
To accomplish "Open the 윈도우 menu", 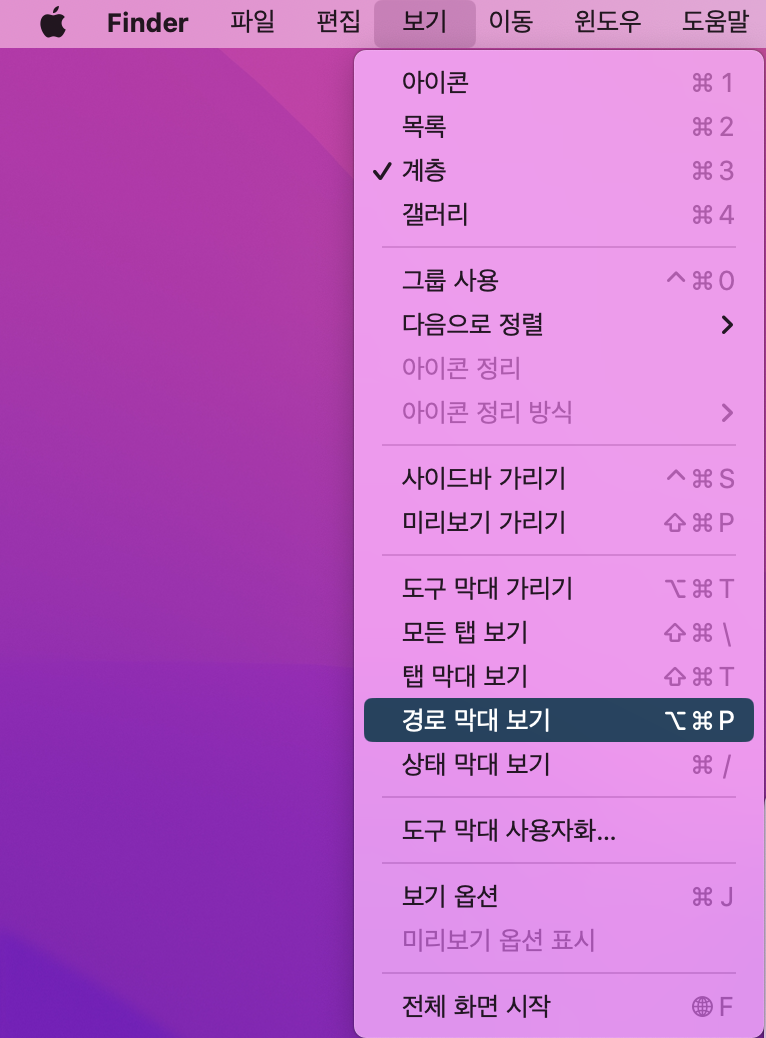I will coord(608,23).
